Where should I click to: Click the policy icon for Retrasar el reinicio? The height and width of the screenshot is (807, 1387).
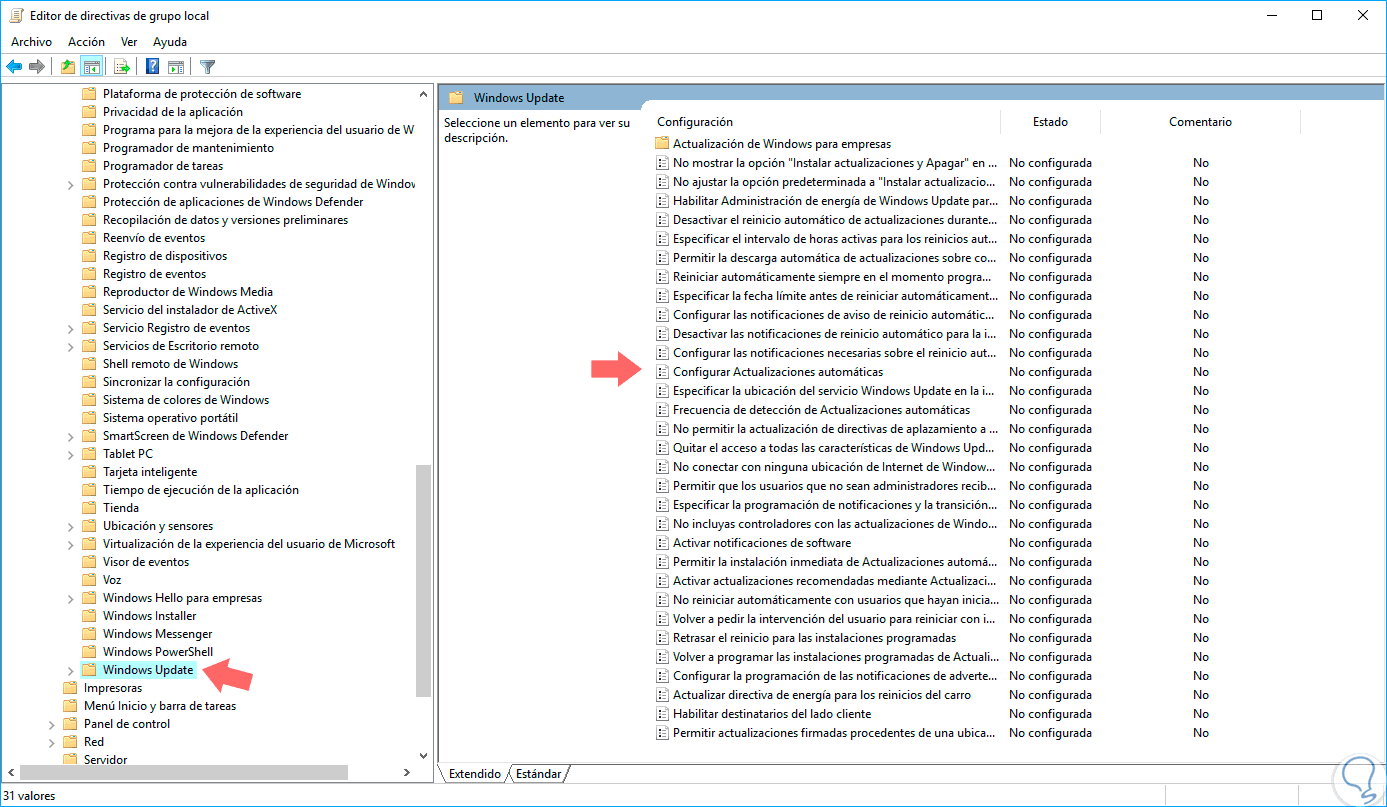pyautogui.click(x=661, y=638)
